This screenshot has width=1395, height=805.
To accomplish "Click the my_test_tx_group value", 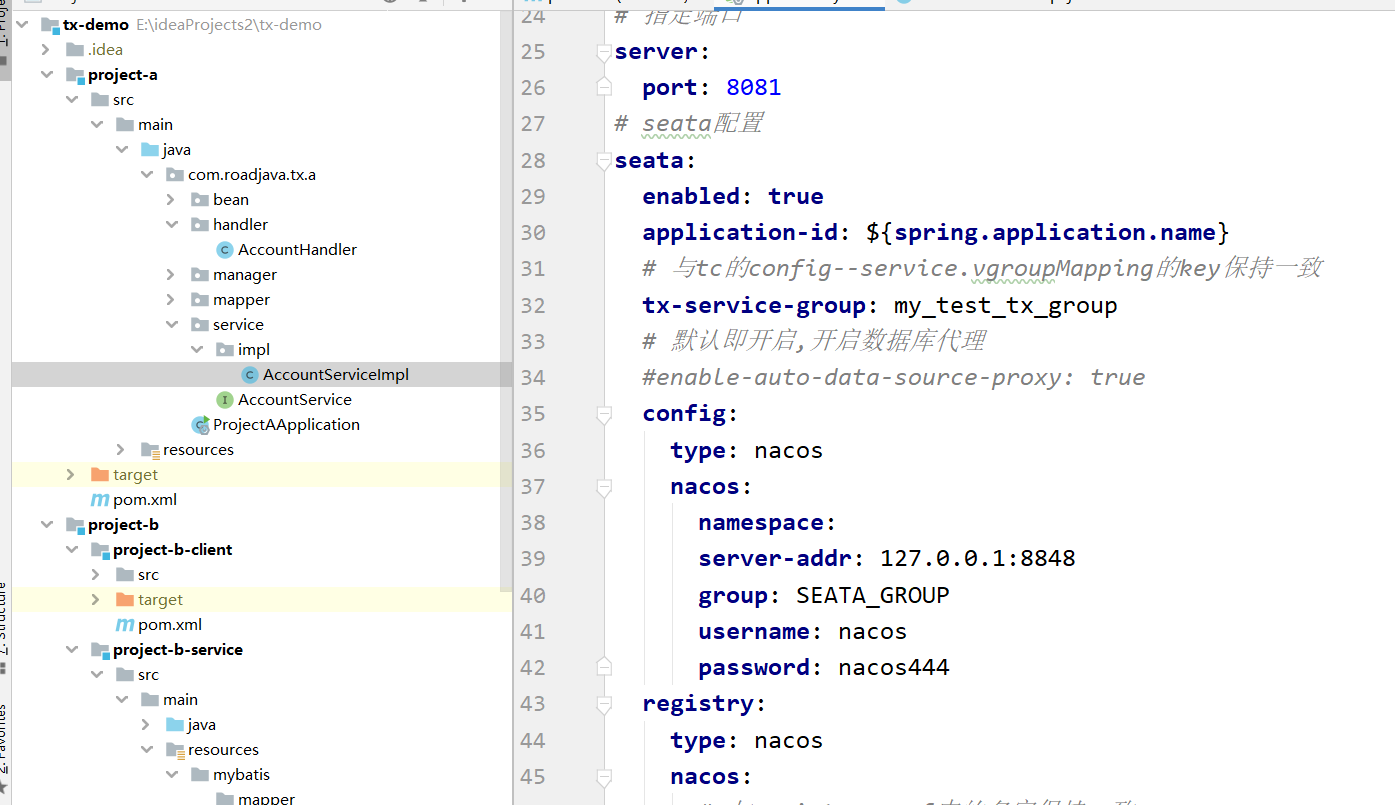I will 1005,305.
